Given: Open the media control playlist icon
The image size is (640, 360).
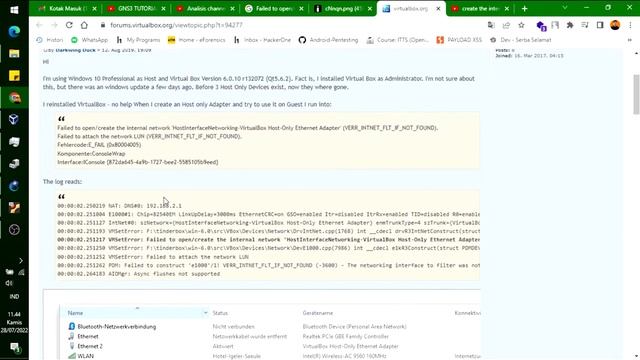Looking at the screenshot, I should 585,25.
